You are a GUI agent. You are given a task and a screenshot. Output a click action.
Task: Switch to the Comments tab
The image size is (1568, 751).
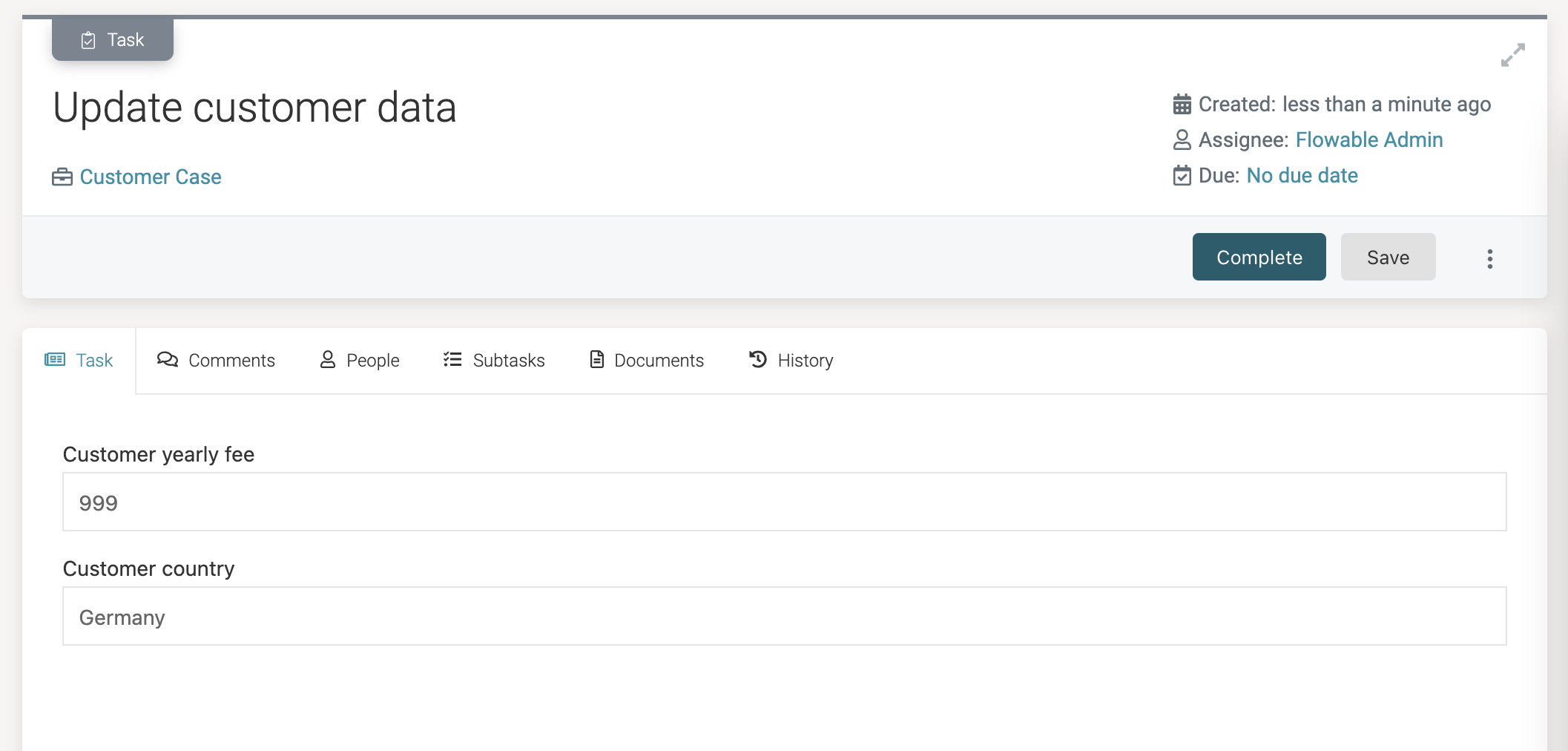232,360
